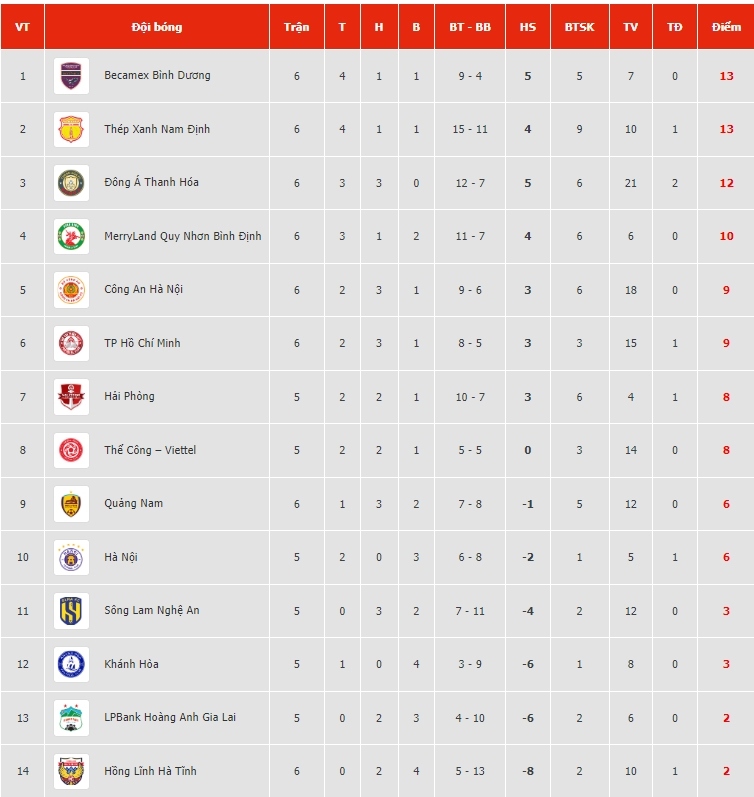Viewport: 754px width, 797px height.
Task: Click the HS column header
Action: pos(528,27)
